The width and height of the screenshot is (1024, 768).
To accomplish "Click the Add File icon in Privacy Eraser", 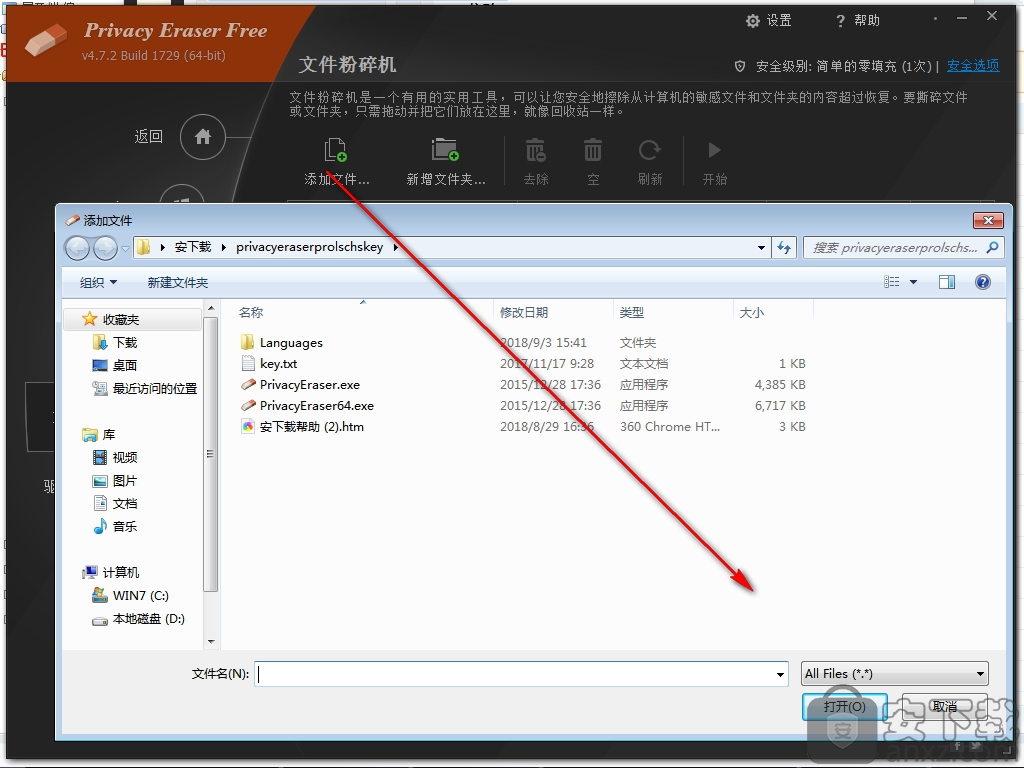I will click(x=336, y=150).
